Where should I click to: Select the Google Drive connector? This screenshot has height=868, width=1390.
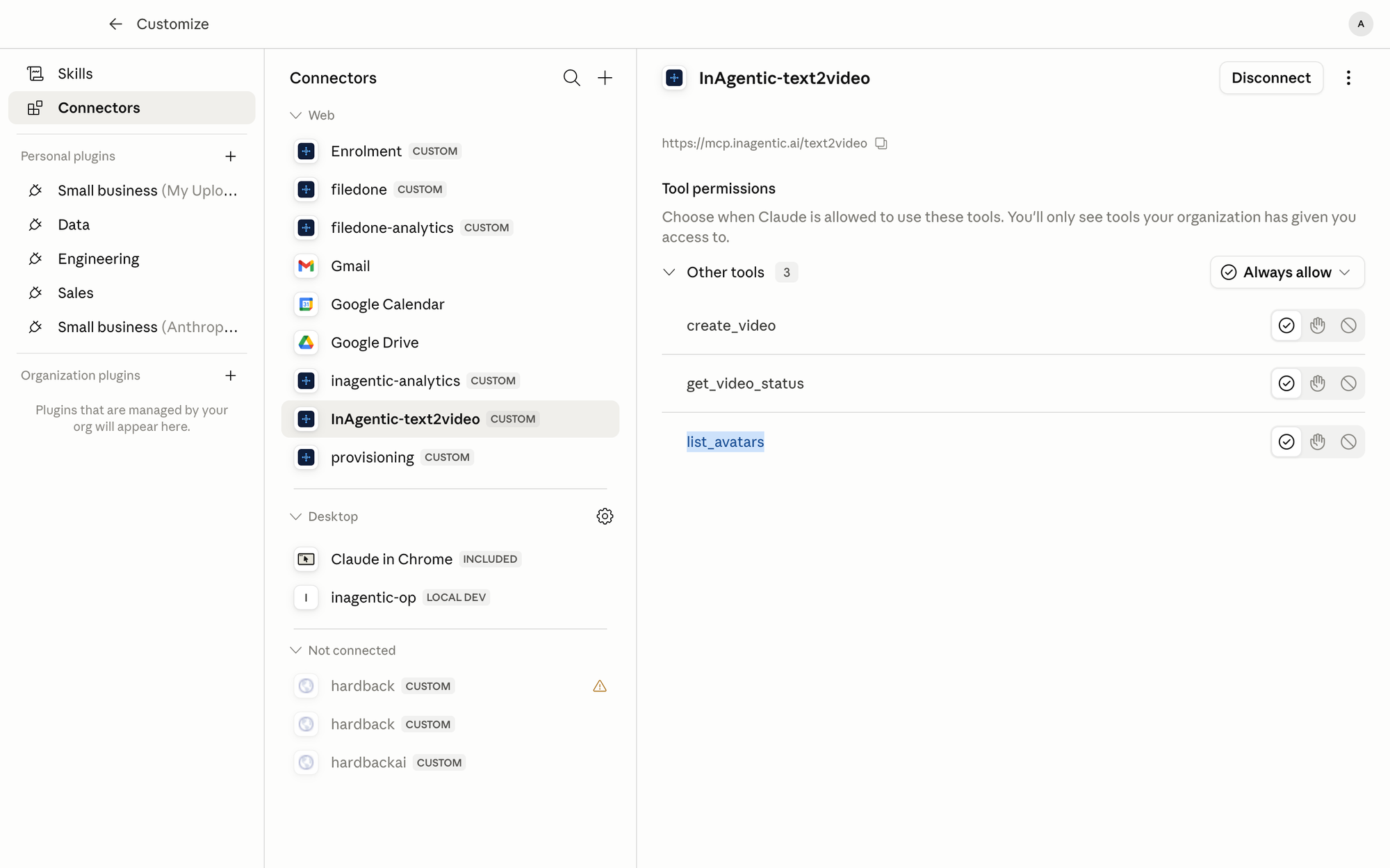[450, 343]
